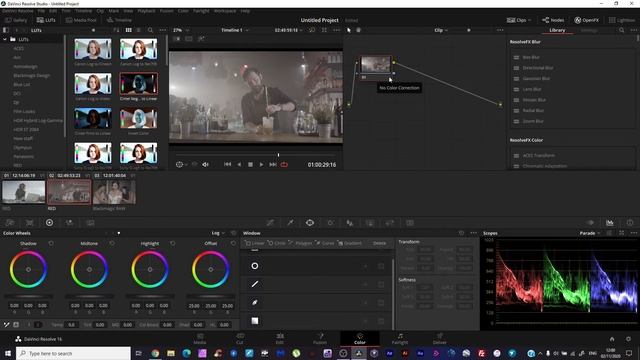Screen dimensions: 640x360
Task: Show the Timeline panel from top toolbar
Action: [119, 20]
